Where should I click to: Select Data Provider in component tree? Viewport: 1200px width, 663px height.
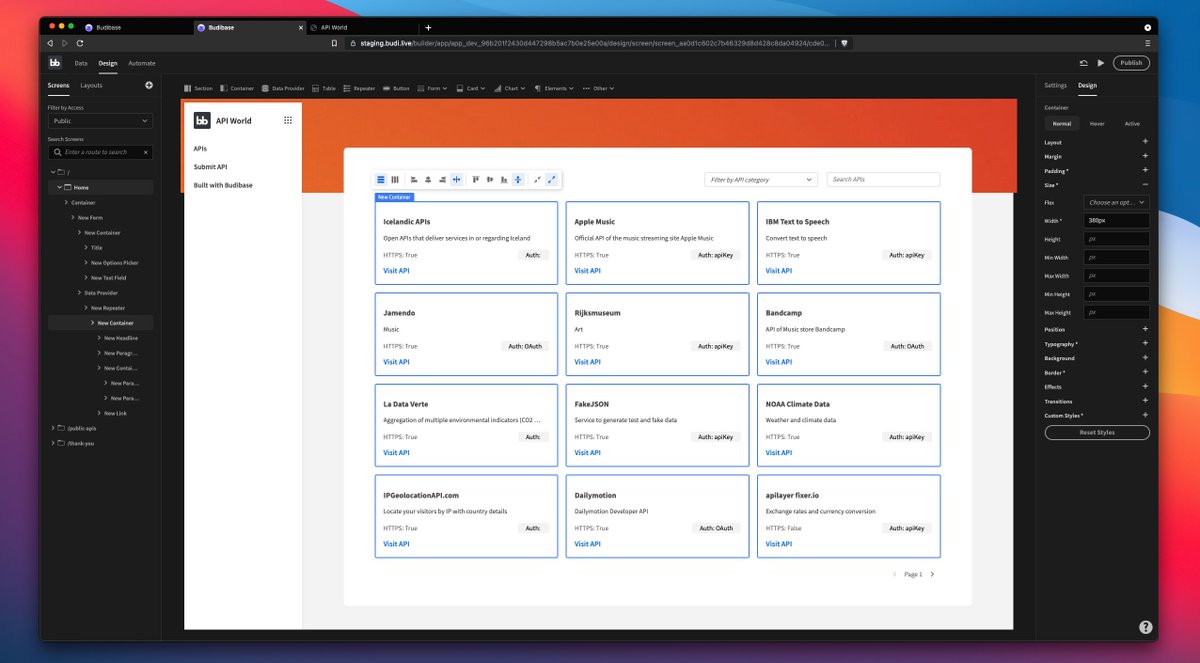click(100, 293)
